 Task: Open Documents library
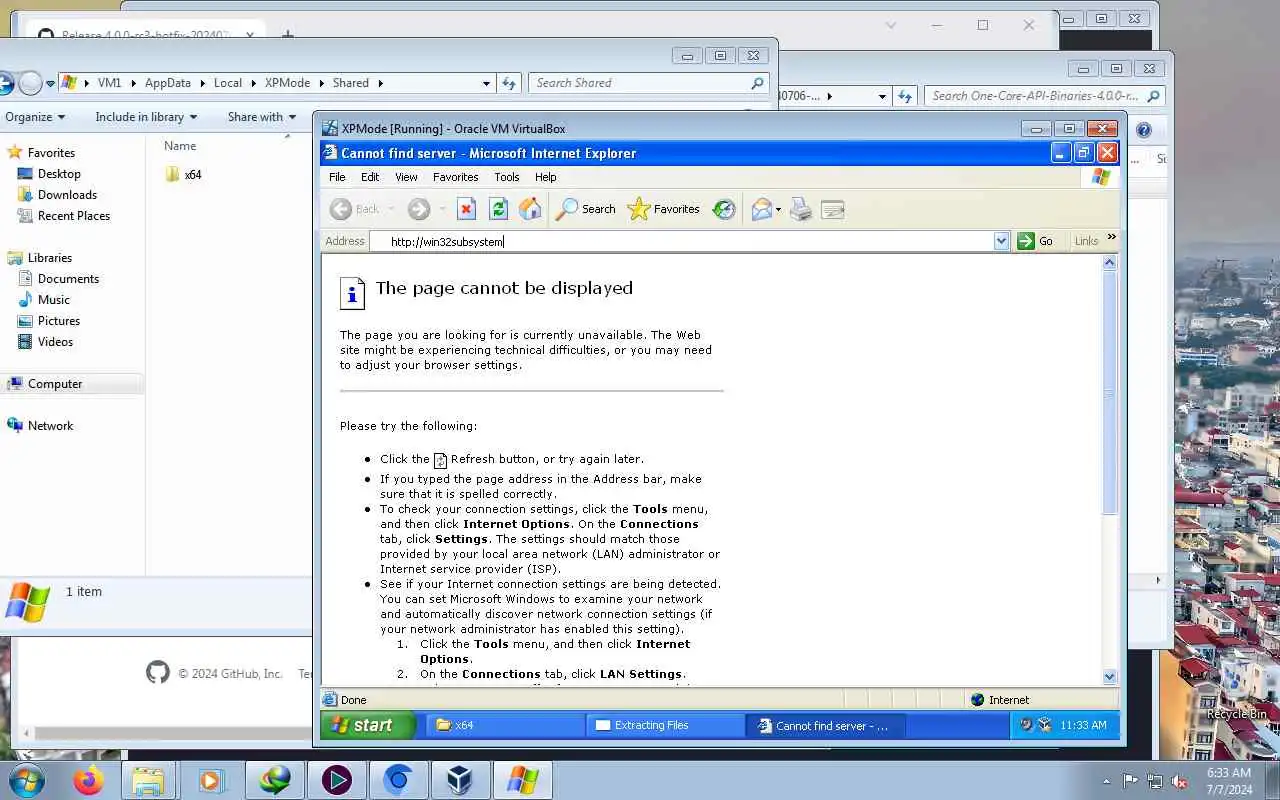click(68, 279)
